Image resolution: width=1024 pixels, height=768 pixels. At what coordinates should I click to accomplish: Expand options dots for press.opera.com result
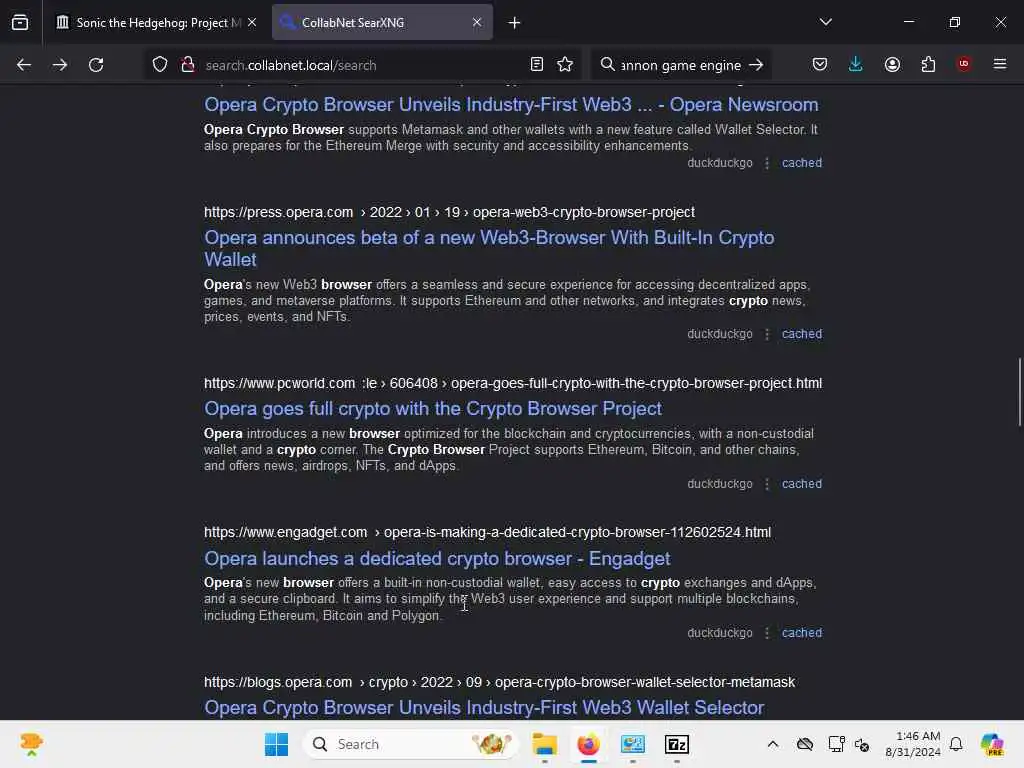(767, 334)
